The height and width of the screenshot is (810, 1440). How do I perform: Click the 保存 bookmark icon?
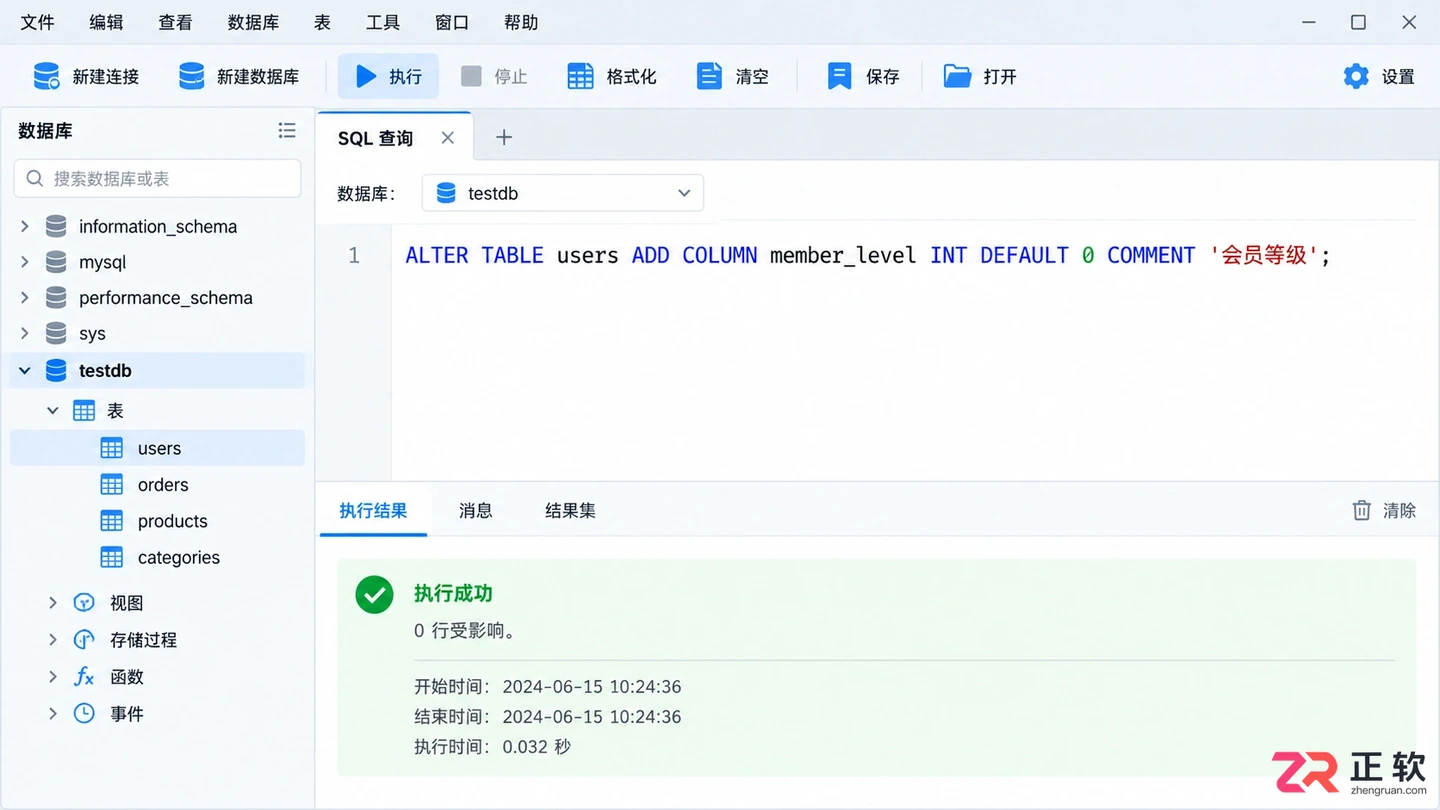click(x=839, y=76)
